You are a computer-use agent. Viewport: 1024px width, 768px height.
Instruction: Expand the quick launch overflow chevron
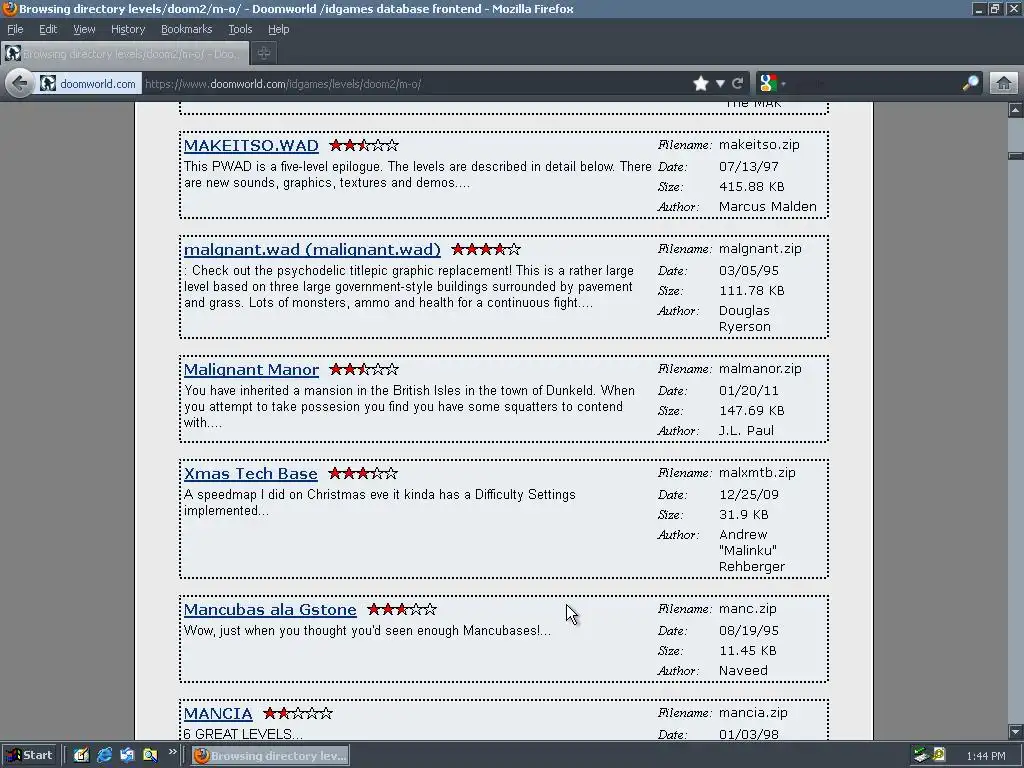click(x=172, y=752)
